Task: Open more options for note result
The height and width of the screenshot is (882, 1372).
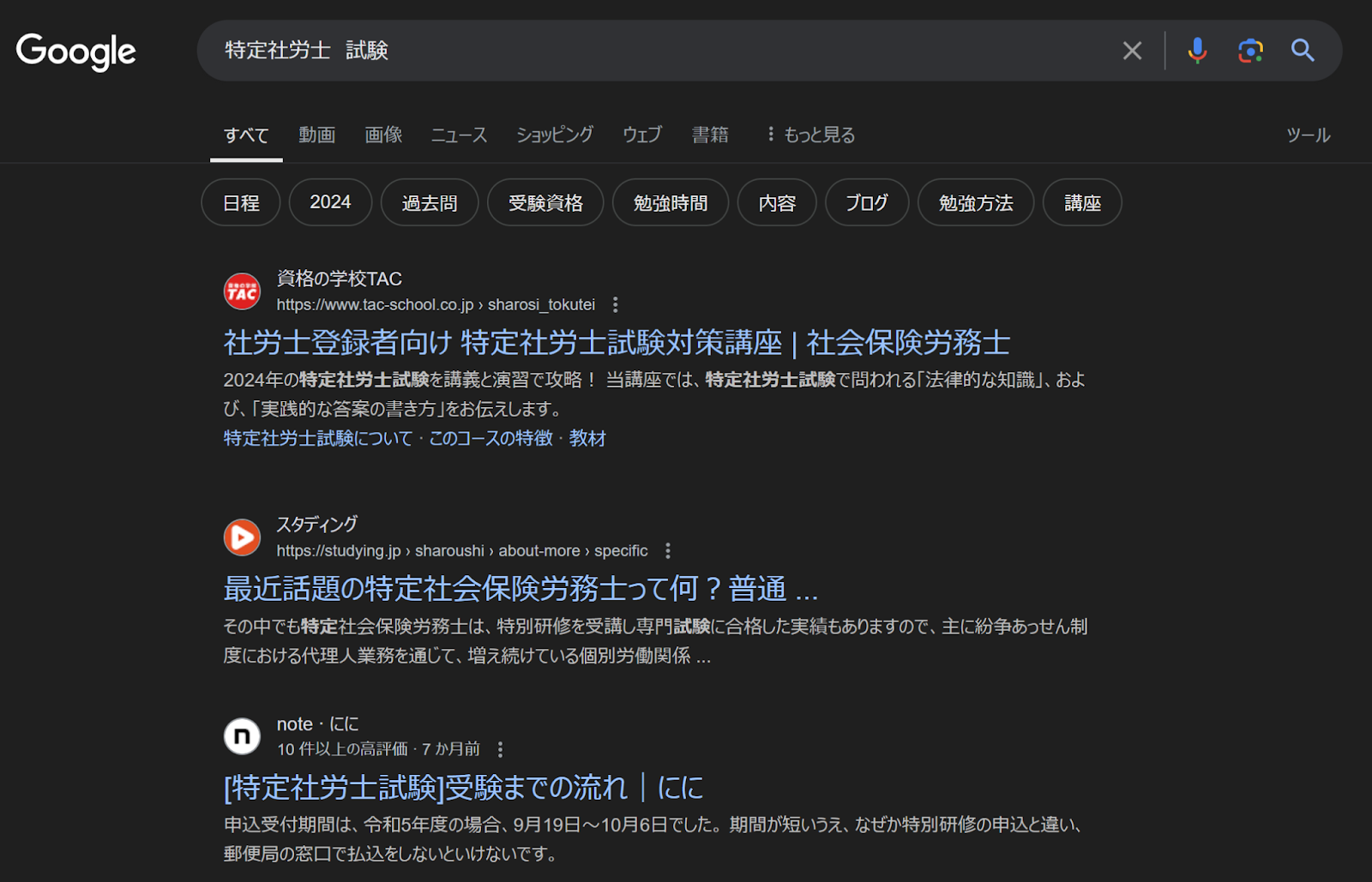Action: coord(500,749)
